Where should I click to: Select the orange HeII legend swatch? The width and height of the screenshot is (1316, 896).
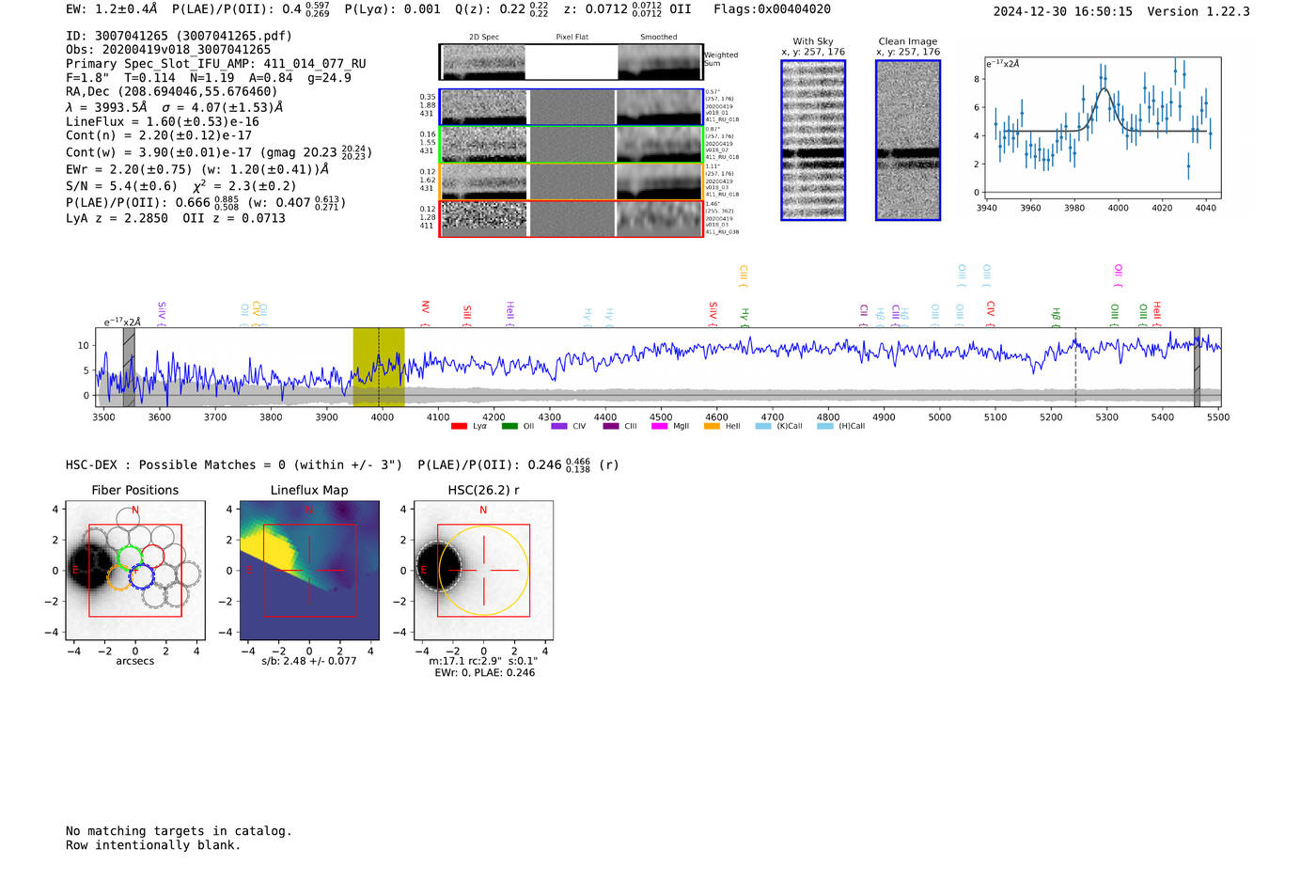[x=712, y=427]
